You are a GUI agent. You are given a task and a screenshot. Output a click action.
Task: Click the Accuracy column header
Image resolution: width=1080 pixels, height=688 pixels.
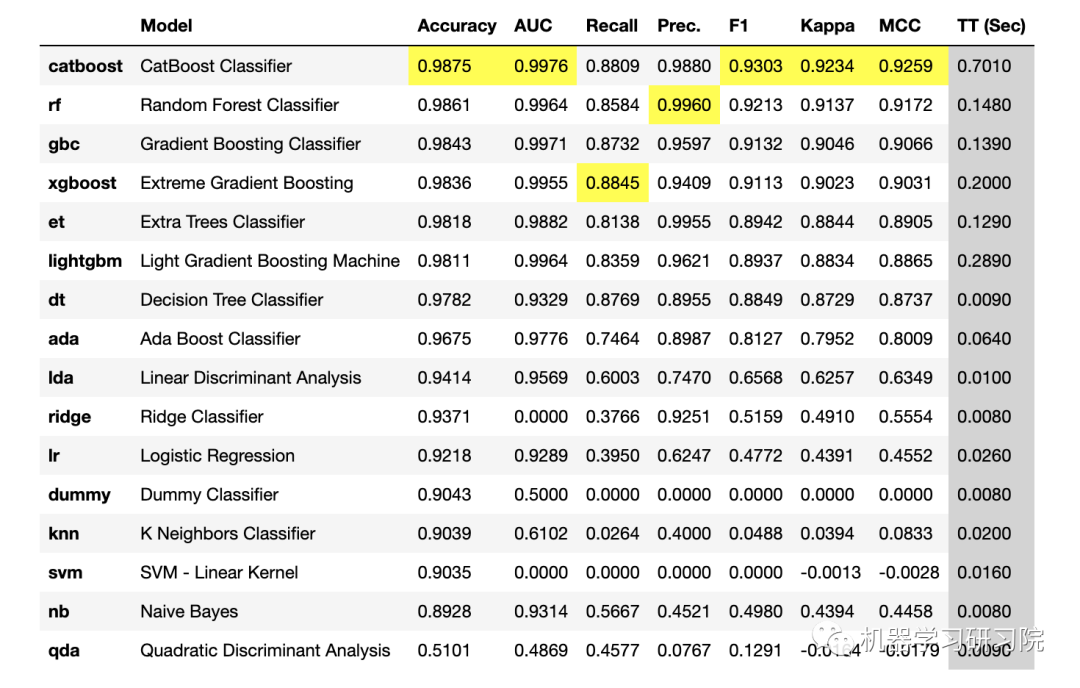pyautogui.click(x=457, y=25)
